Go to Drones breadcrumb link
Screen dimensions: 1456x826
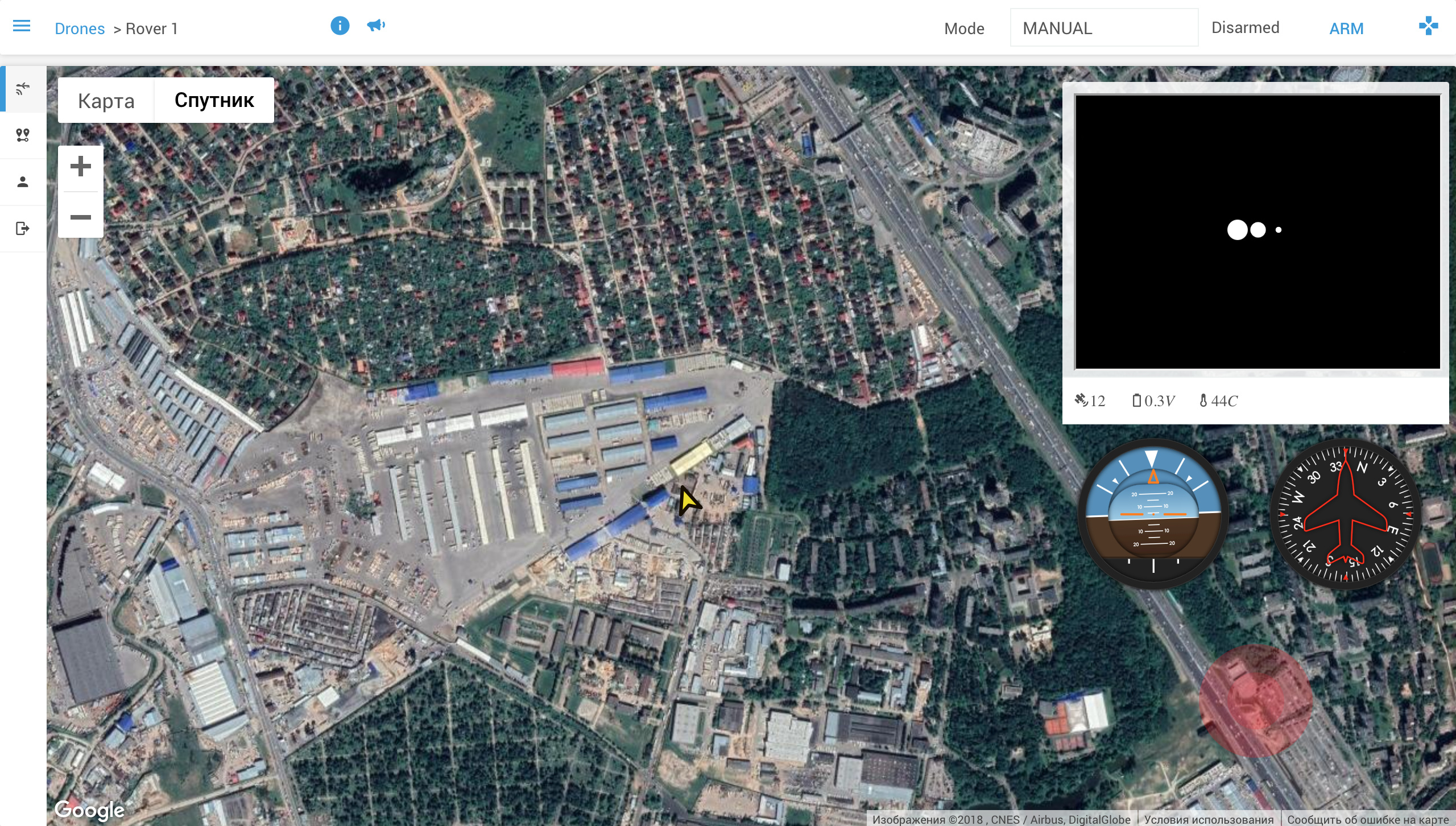pos(80,28)
